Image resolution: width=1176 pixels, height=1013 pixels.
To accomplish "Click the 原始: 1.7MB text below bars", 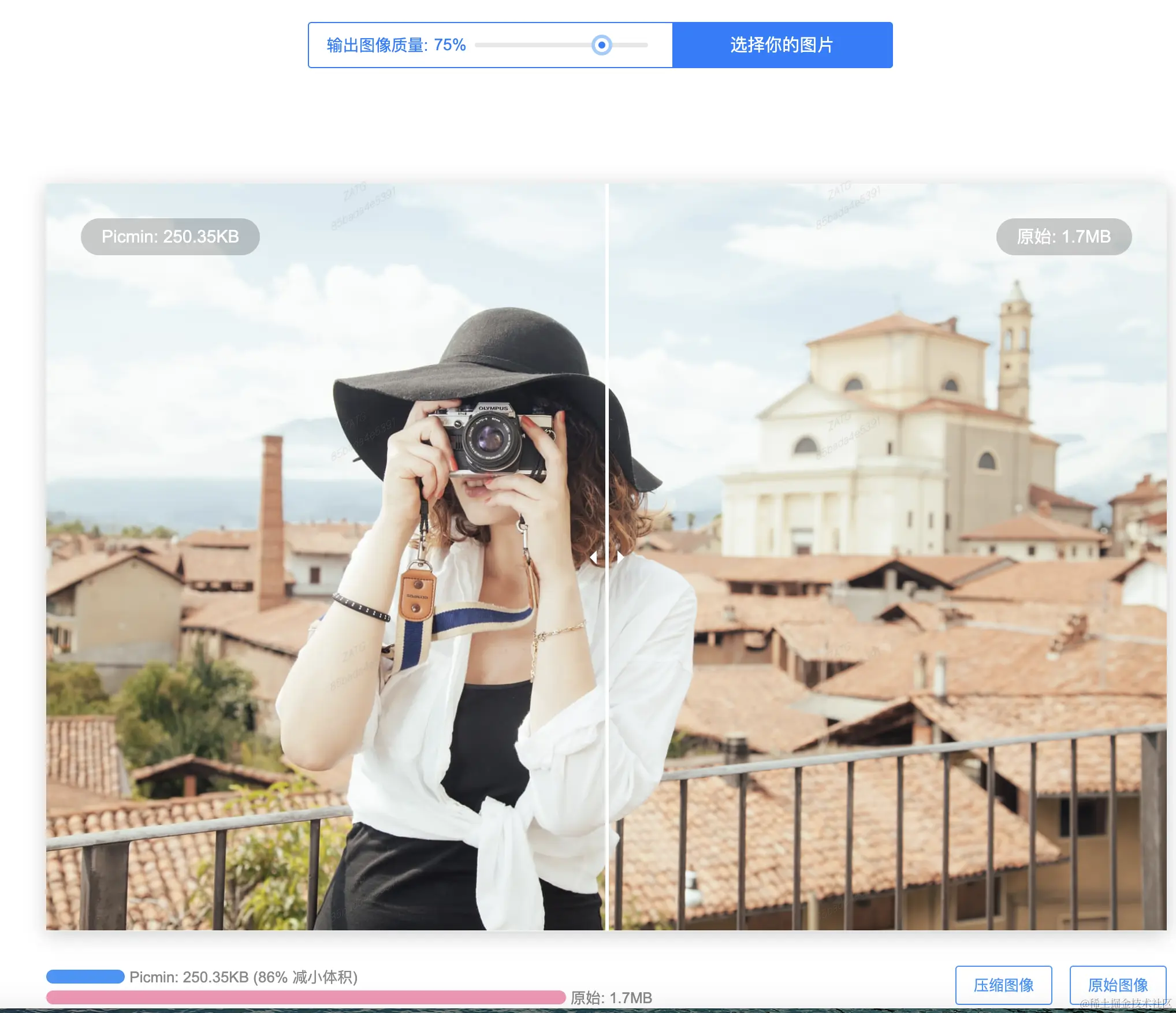I will [611, 998].
